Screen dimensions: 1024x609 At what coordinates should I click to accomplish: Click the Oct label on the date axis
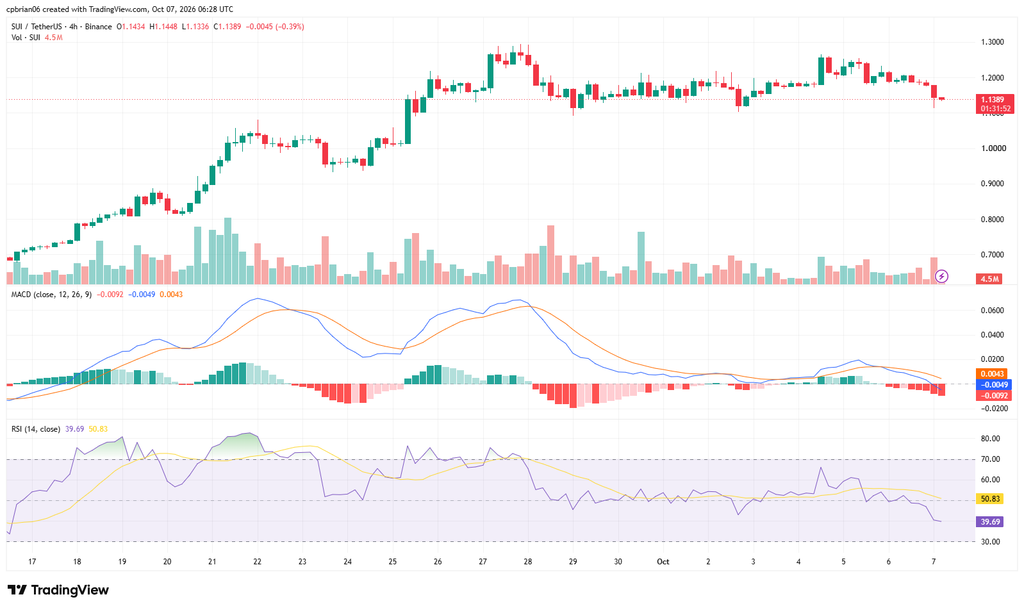point(663,561)
